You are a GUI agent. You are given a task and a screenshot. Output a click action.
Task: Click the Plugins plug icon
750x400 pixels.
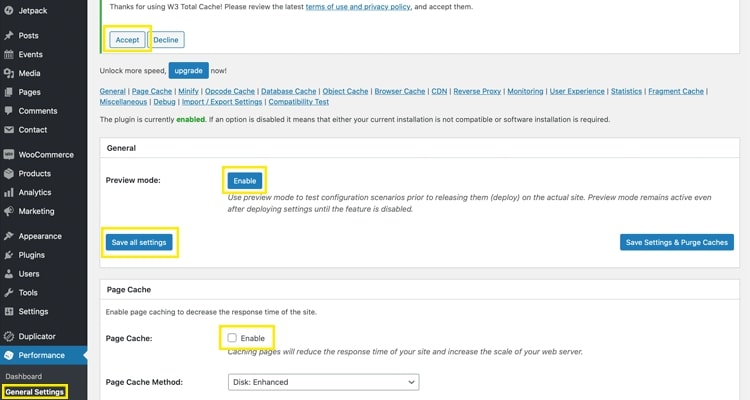coord(9,255)
